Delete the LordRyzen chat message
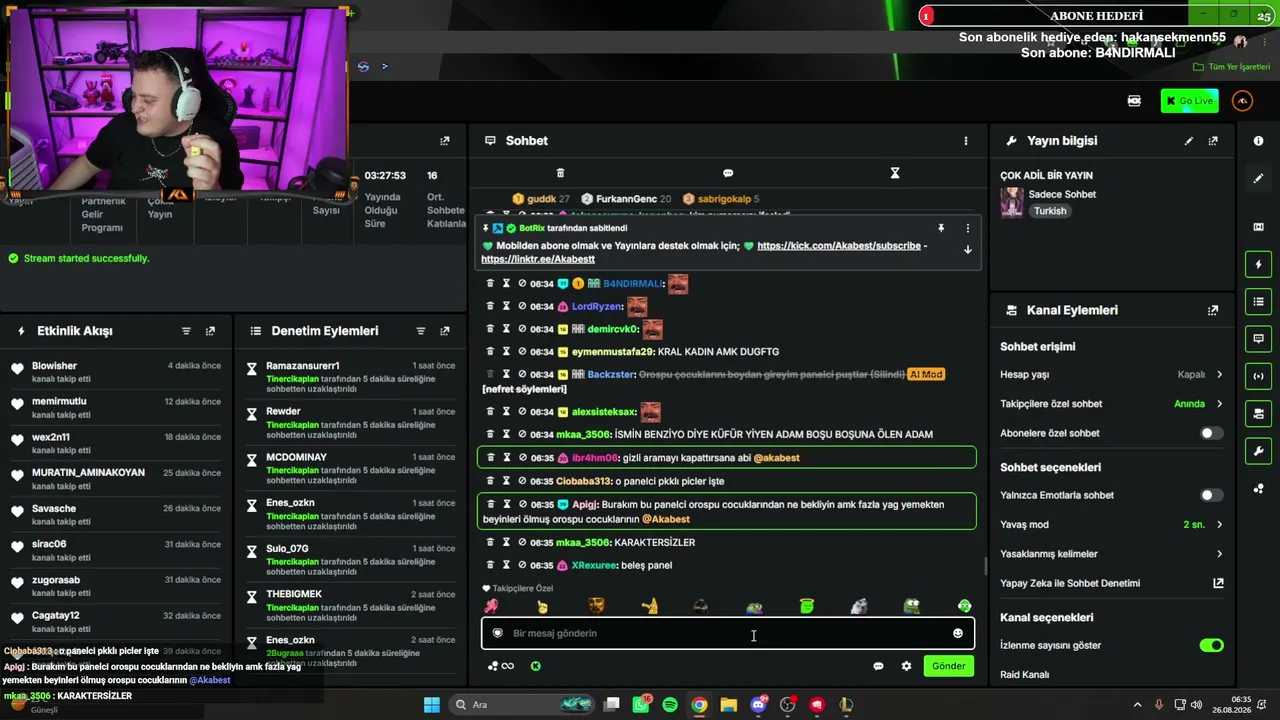 [x=490, y=306]
